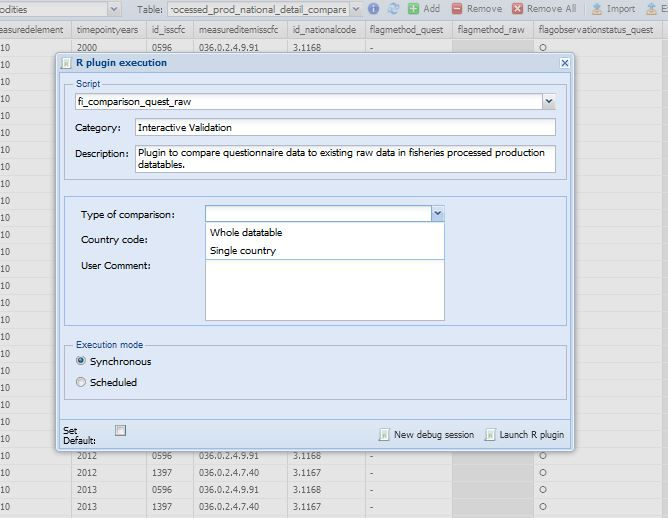Click the table info icon
The image size is (668, 518).
coord(373,8)
